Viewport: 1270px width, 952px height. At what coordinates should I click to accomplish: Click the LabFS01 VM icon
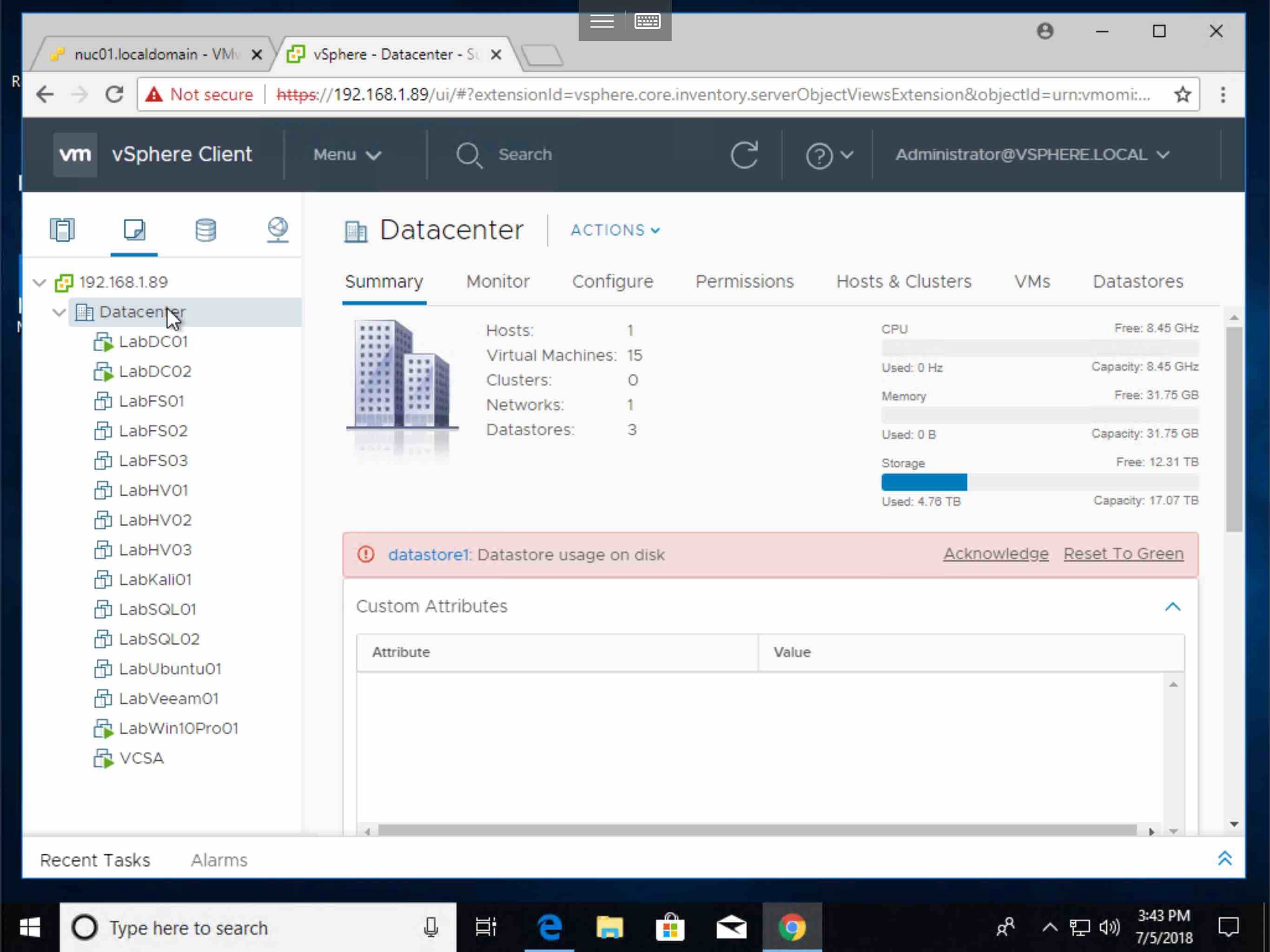(103, 401)
